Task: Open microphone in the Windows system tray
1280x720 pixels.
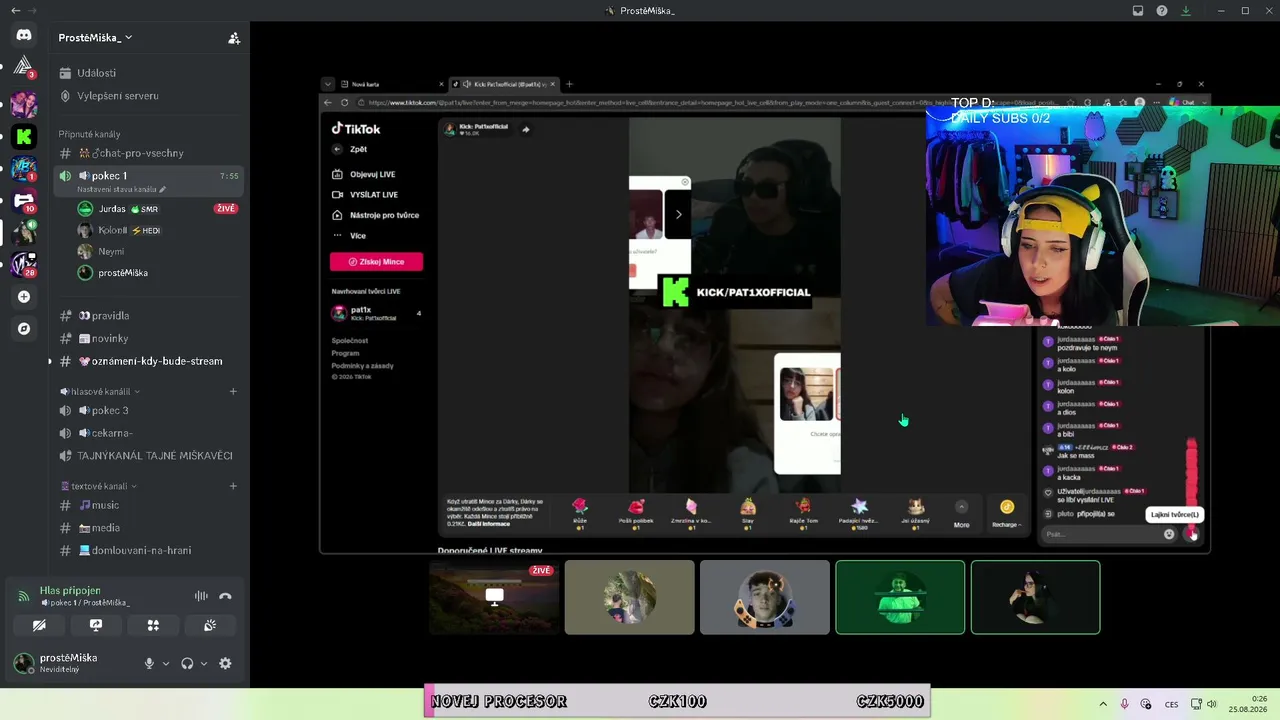Action: coord(1124,704)
